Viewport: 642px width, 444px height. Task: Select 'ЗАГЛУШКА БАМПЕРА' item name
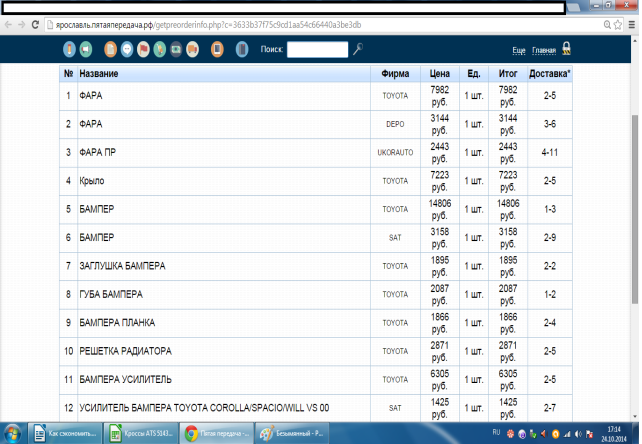pos(122,266)
